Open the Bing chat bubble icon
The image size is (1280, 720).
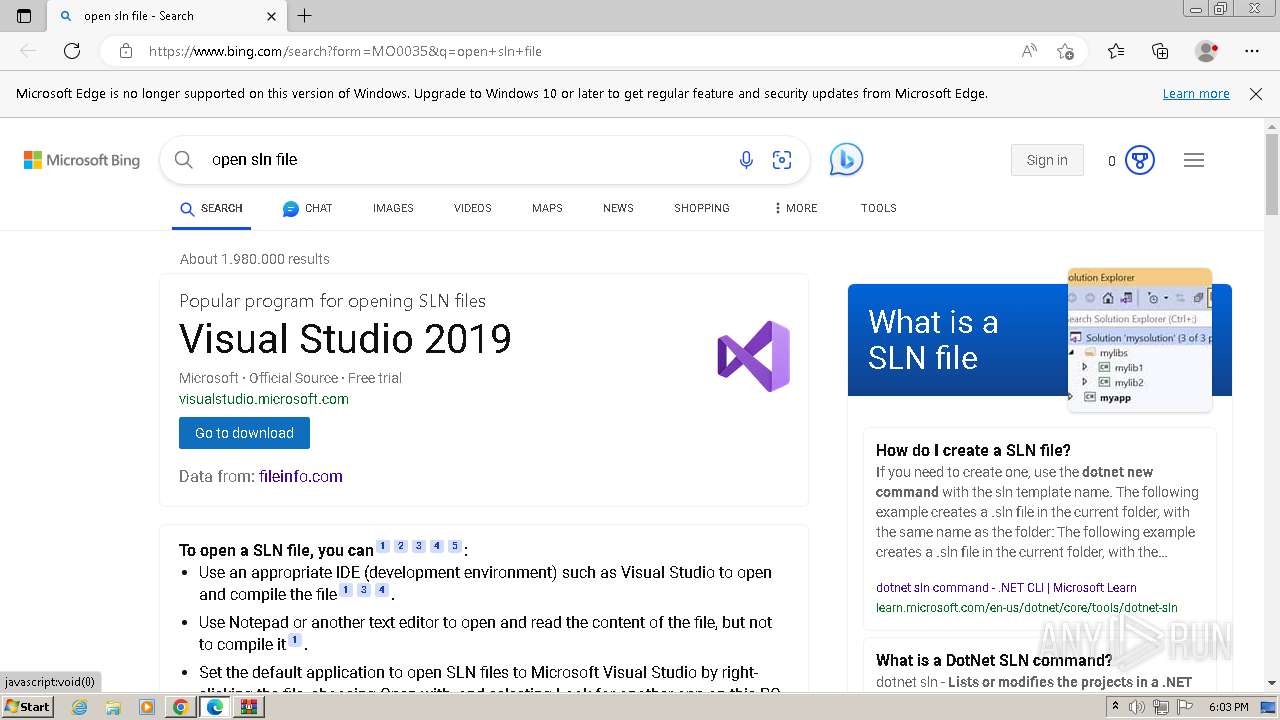click(846, 160)
